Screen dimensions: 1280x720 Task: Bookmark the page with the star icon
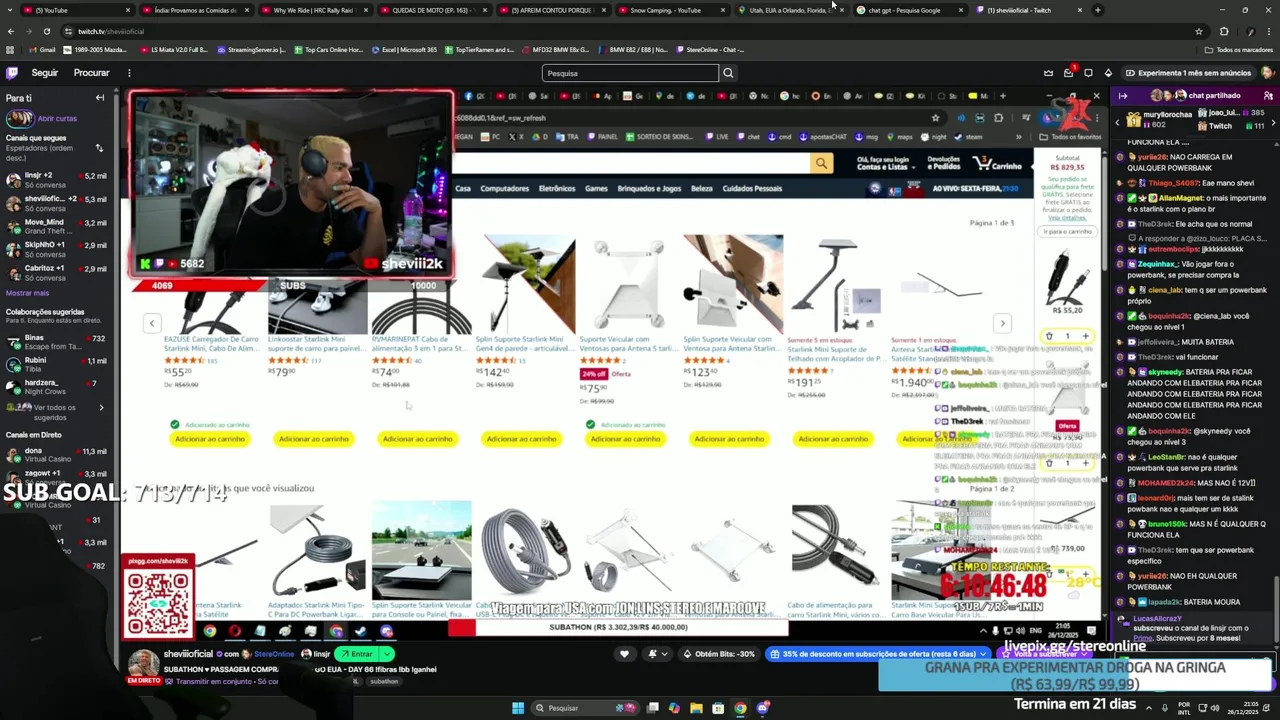coord(1198,31)
